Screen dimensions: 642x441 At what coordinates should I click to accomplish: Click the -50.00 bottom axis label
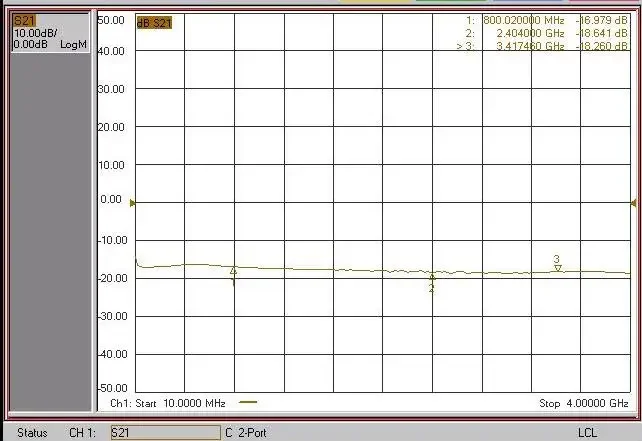(113, 388)
